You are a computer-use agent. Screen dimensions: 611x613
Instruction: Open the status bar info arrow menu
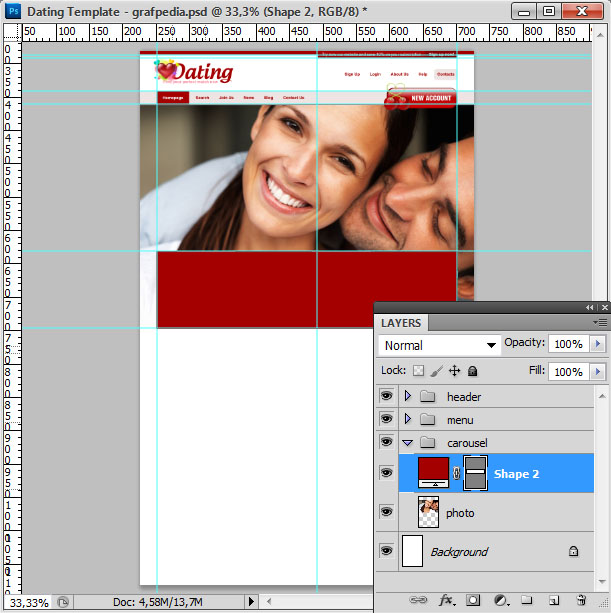251,601
